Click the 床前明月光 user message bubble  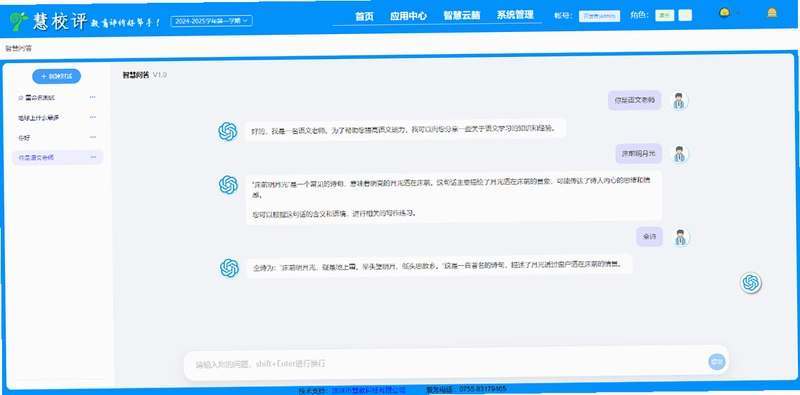638,154
